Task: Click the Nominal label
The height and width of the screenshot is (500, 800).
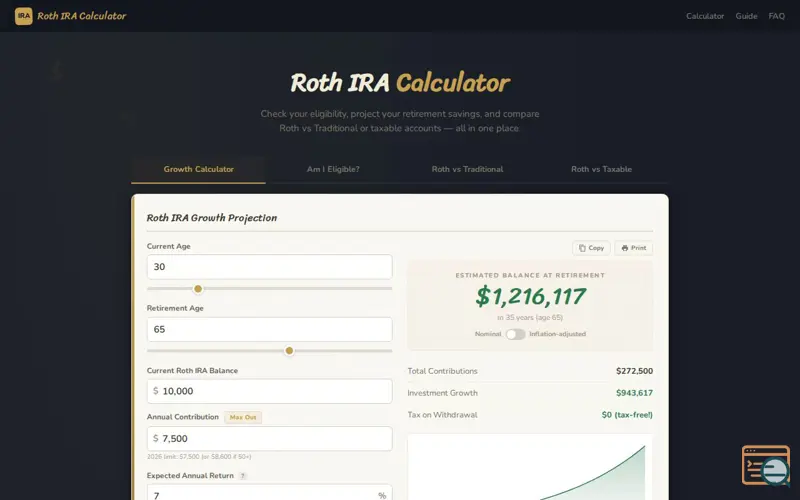Action: click(488, 334)
